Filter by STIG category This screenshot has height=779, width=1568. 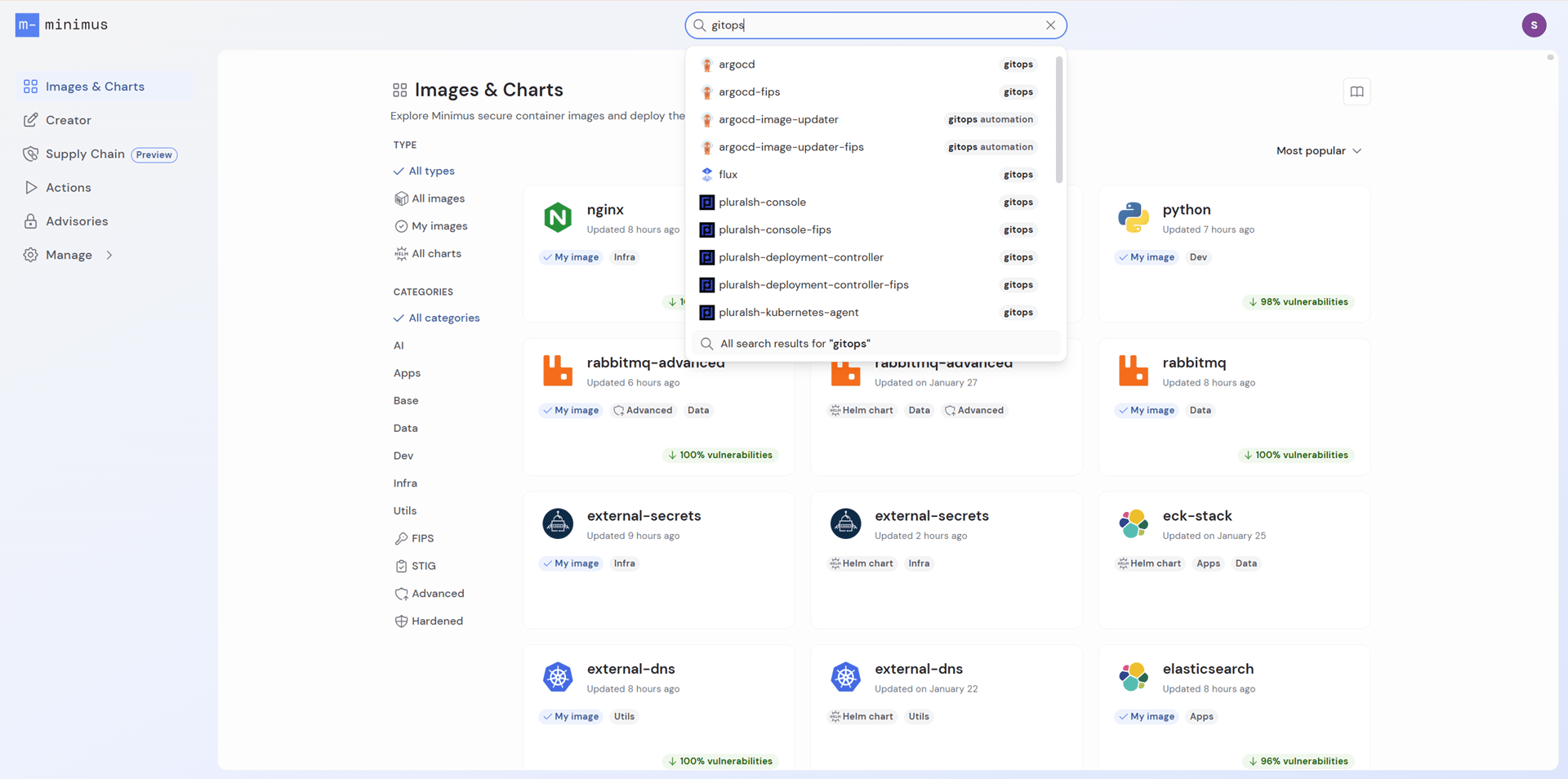[416, 566]
